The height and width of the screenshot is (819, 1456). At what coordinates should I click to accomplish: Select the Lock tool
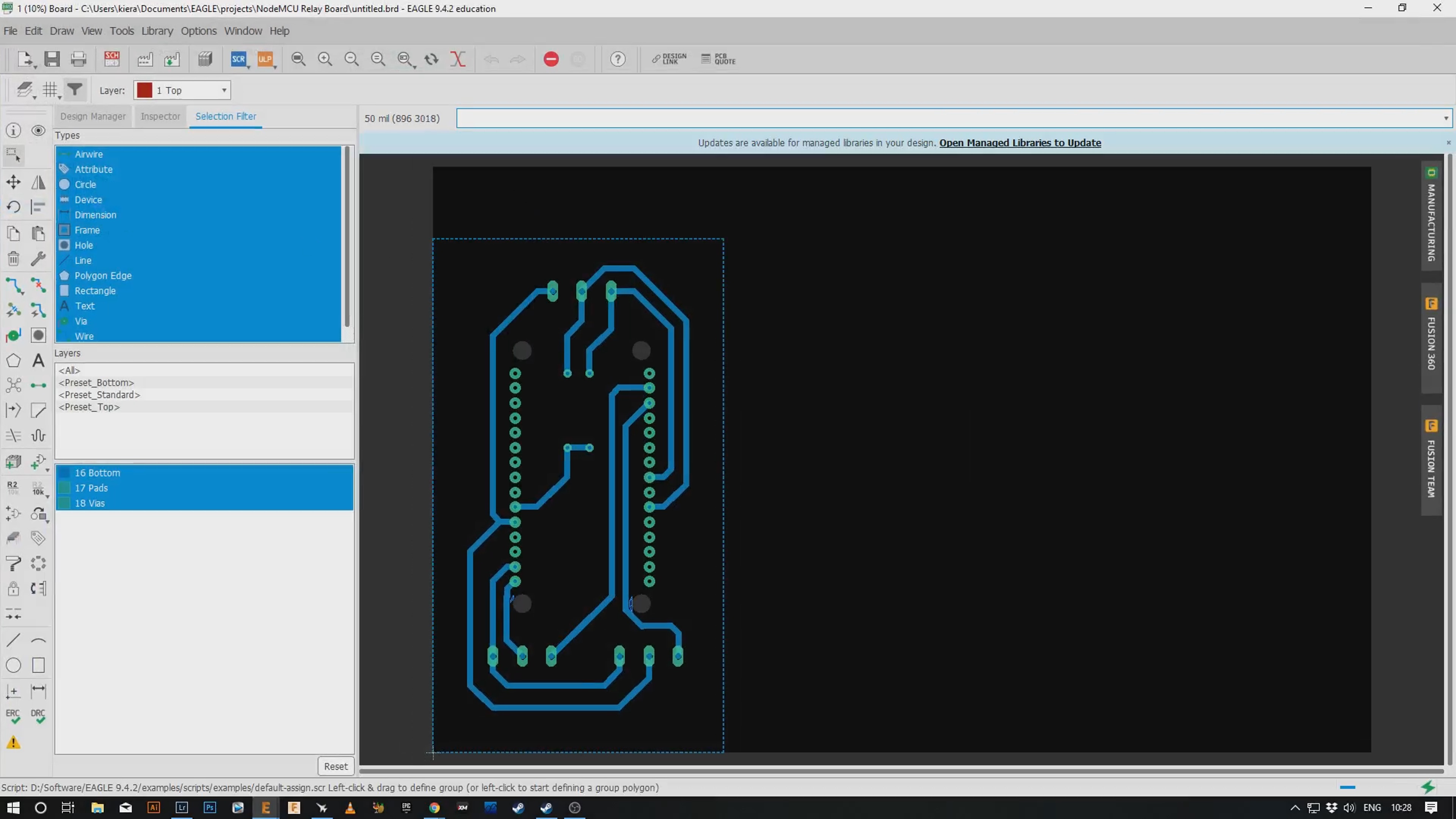tap(14, 589)
